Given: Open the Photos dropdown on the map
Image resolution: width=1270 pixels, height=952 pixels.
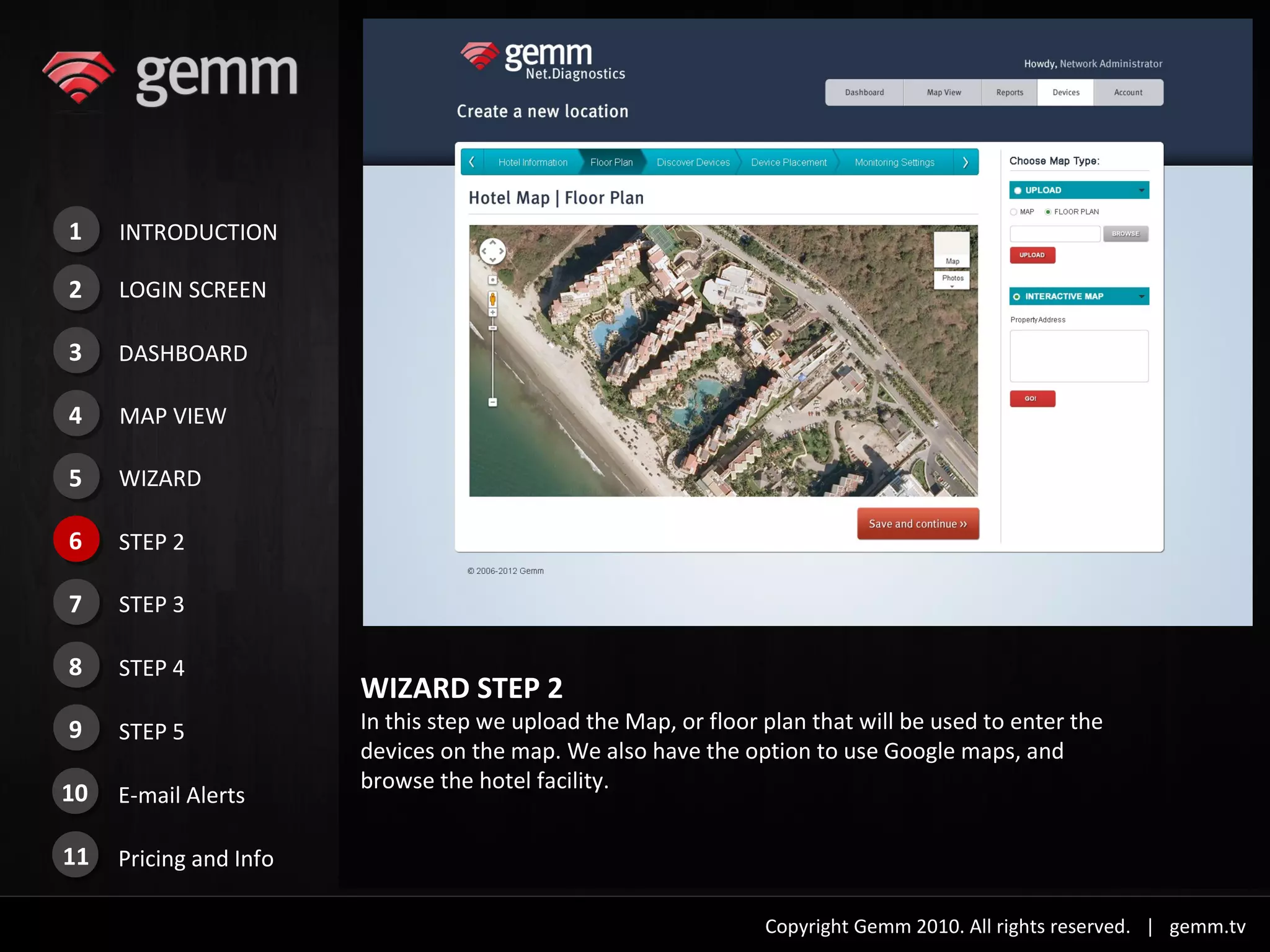Looking at the screenshot, I should click(x=952, y=280).
